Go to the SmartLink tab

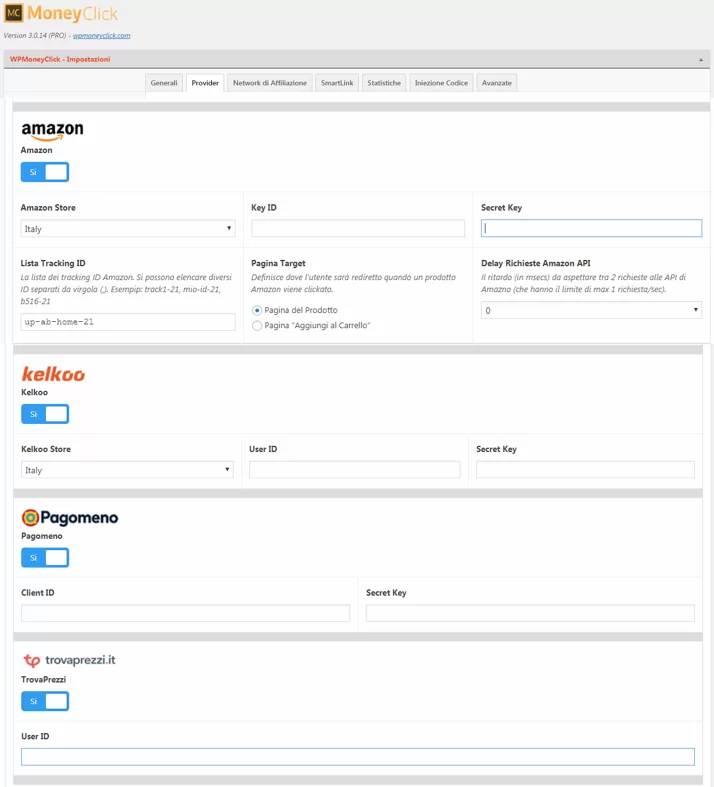(337, 83)
